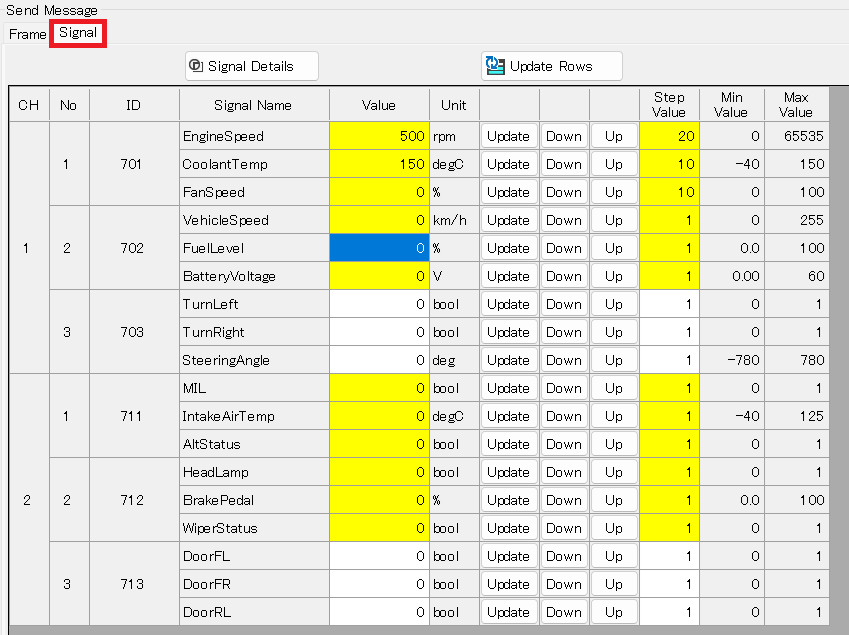Switch to the Frame tab

click(x=27, y=34)
